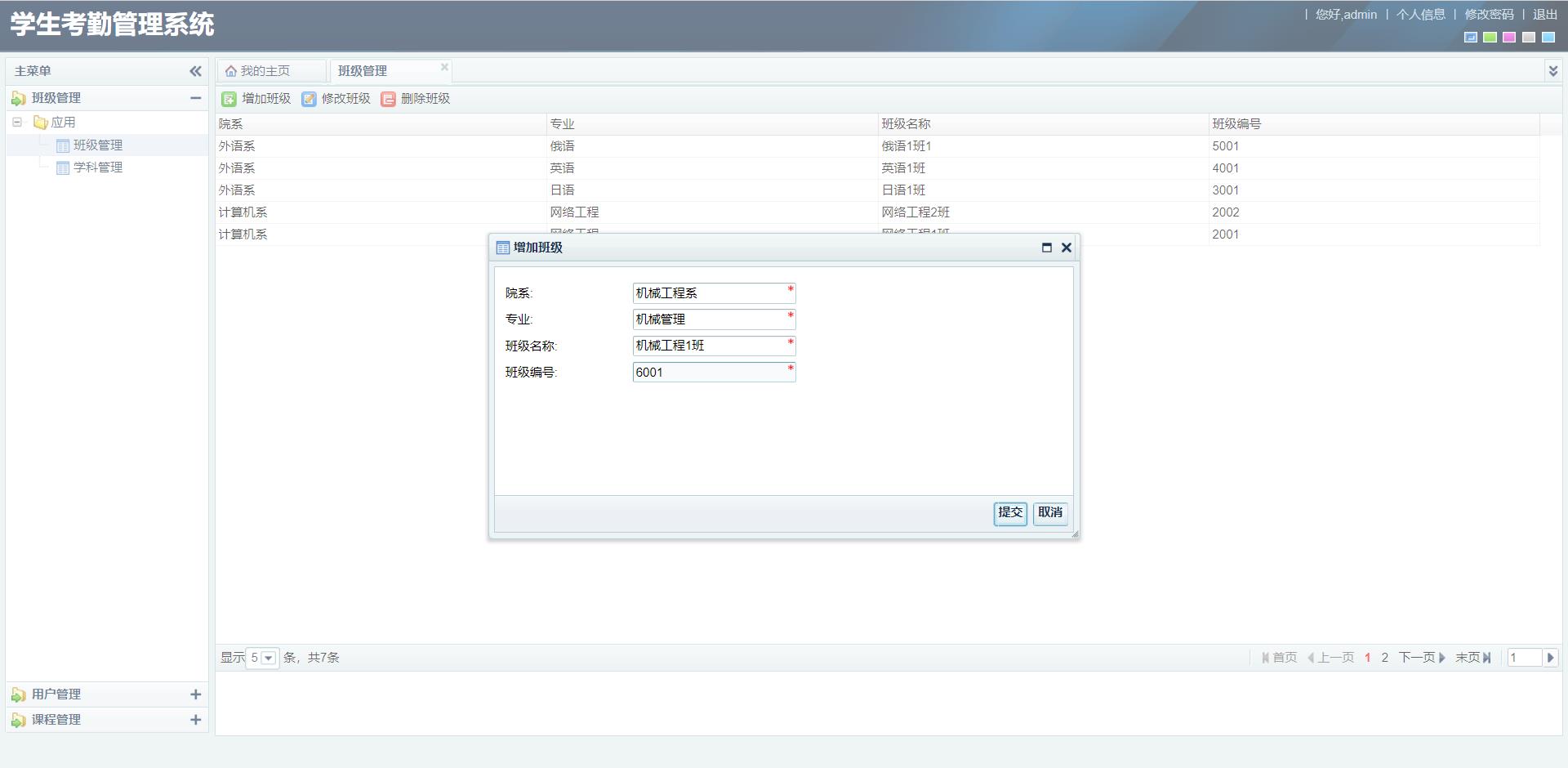
Task: Choose the pink theme swatch
Action: (1509, 38)
